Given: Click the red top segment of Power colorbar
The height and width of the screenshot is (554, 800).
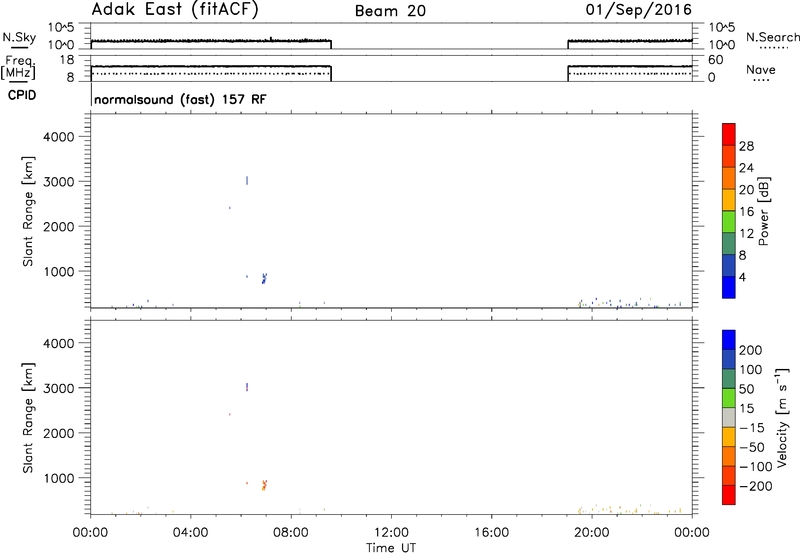Looking at the screenshot, I should click(x=729, y=134).
